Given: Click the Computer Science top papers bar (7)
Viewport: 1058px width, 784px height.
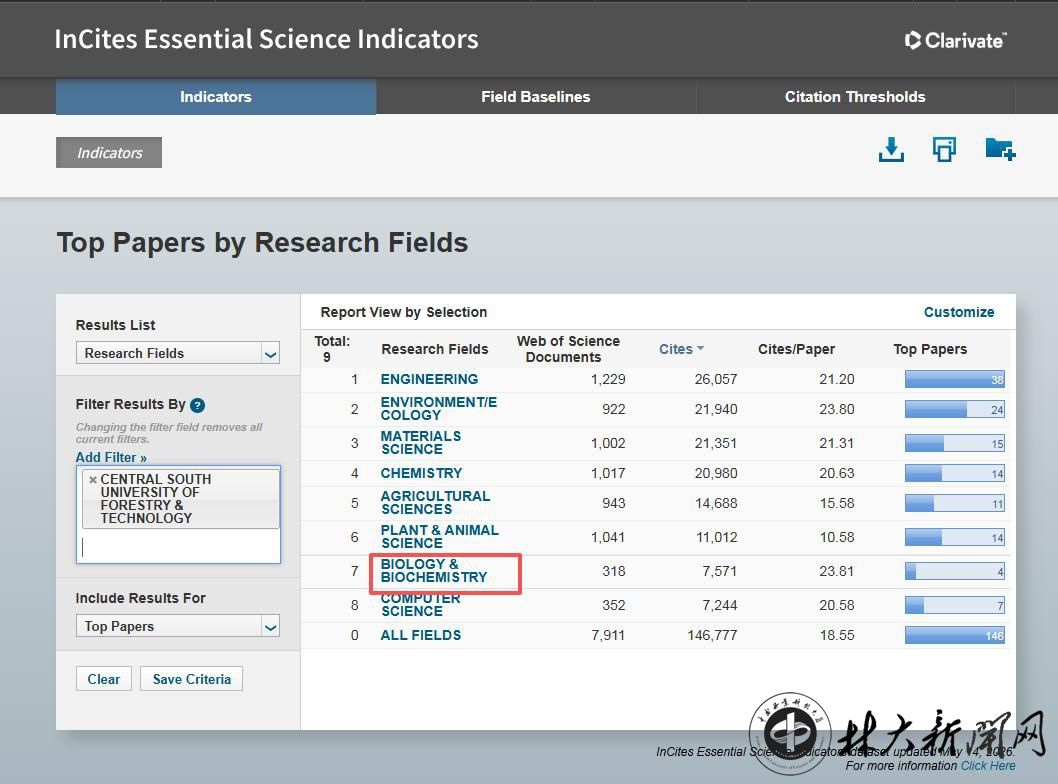Looking at the screenshot, I should [x=955, y=605].
